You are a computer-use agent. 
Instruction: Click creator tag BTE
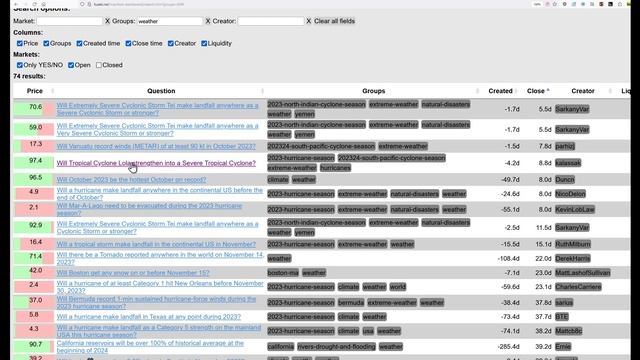point(562,317)
